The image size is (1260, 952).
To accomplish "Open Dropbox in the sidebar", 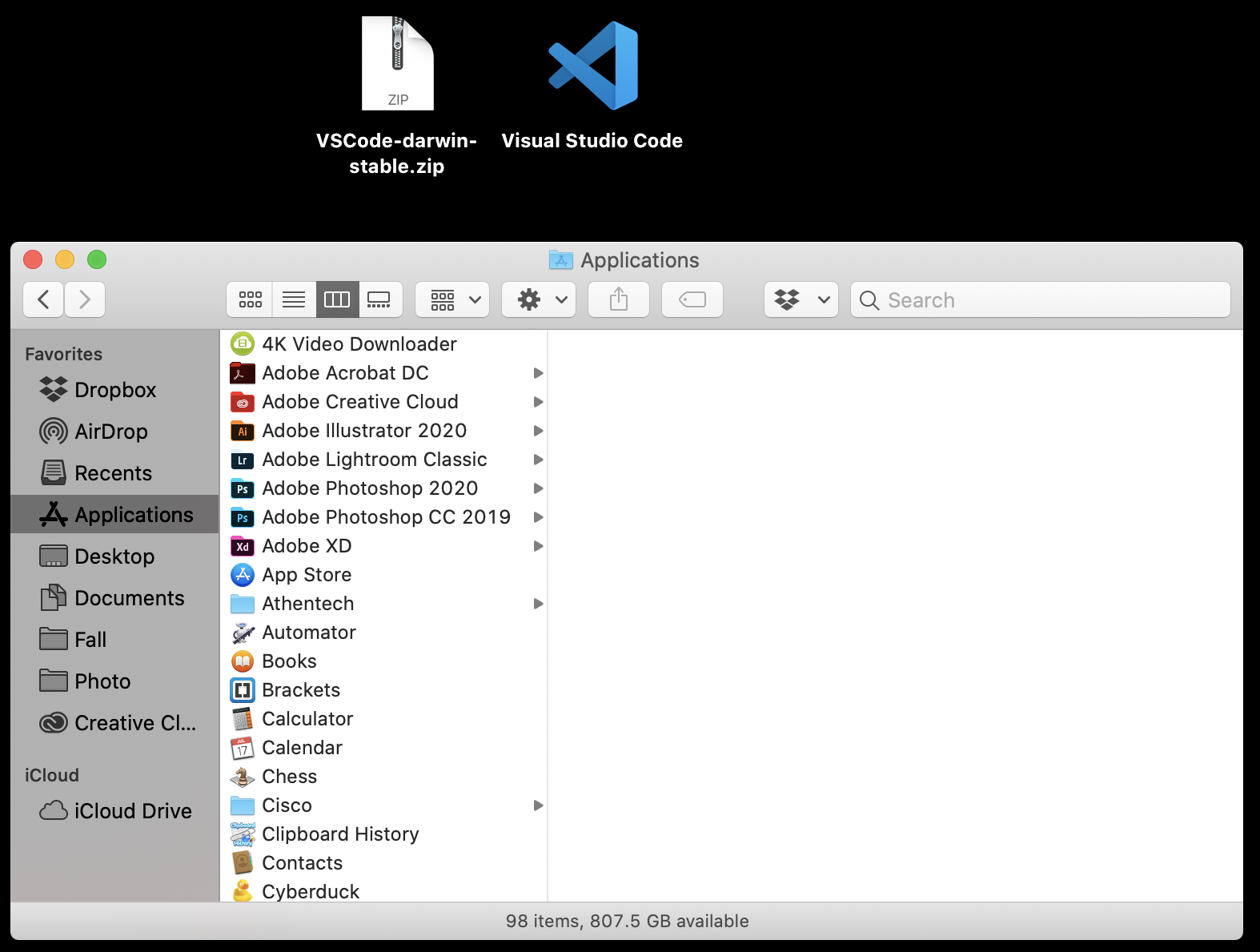I will pos(114,390).
